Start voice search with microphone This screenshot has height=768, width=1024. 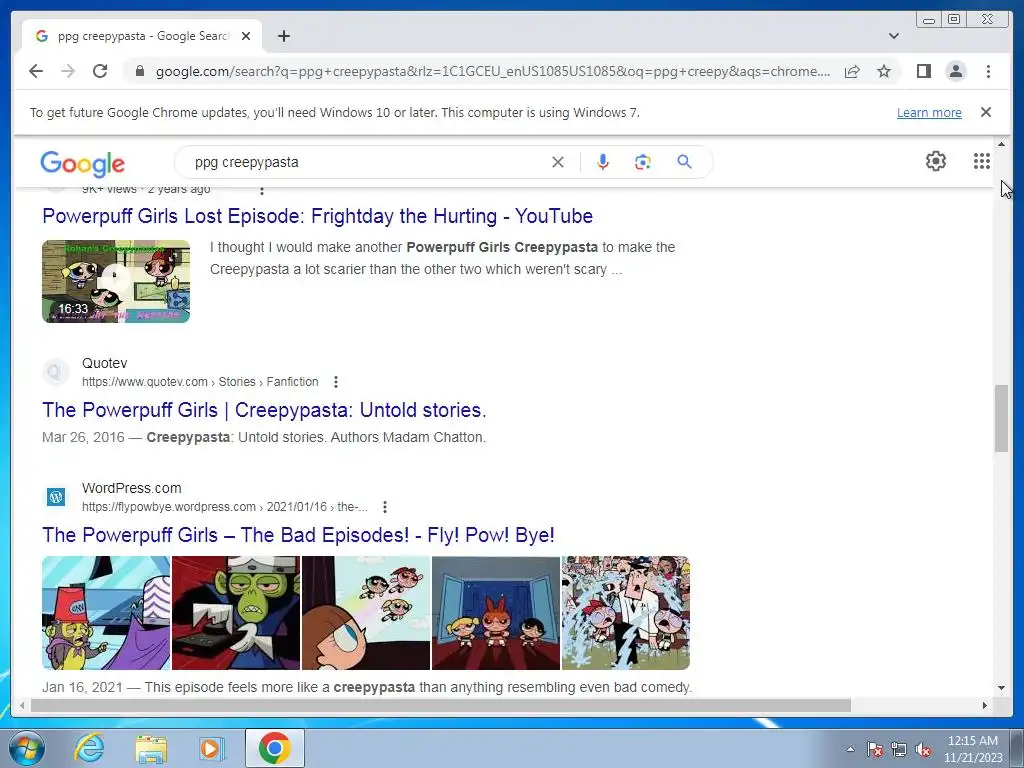pos(603,162)
